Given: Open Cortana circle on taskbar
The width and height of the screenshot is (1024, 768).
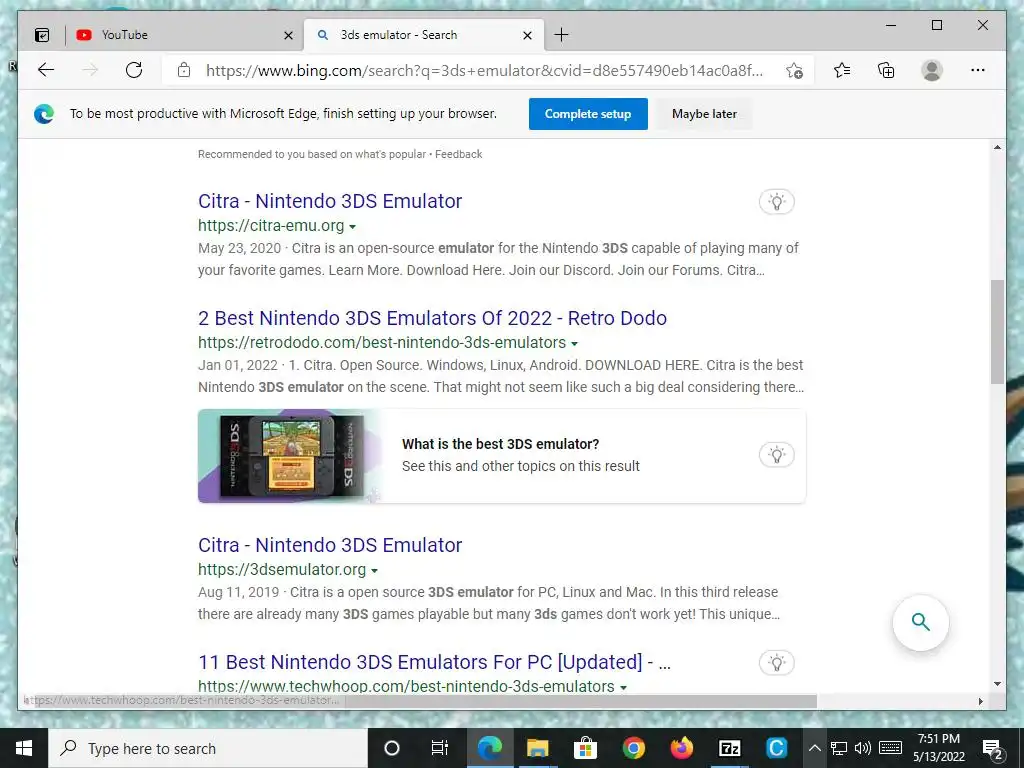Looking at the screenshot, I should click(x=392, y=748).
